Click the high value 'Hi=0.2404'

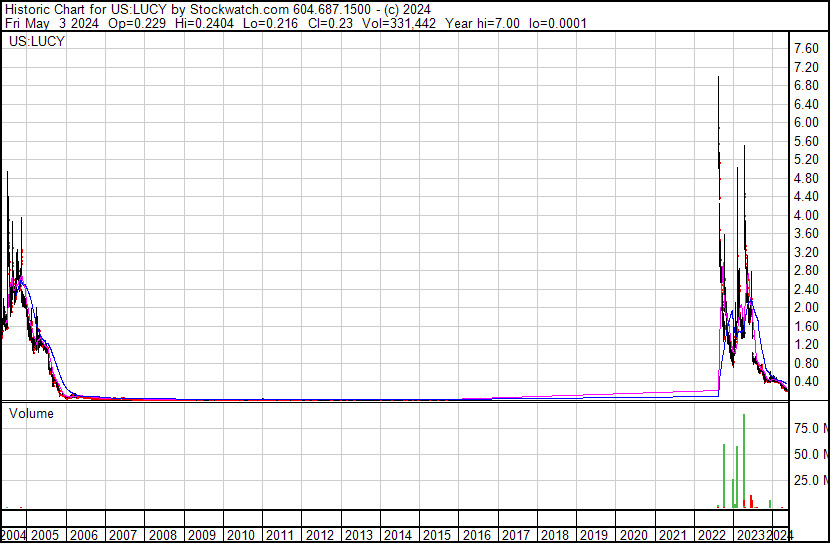tap(204, 23)
